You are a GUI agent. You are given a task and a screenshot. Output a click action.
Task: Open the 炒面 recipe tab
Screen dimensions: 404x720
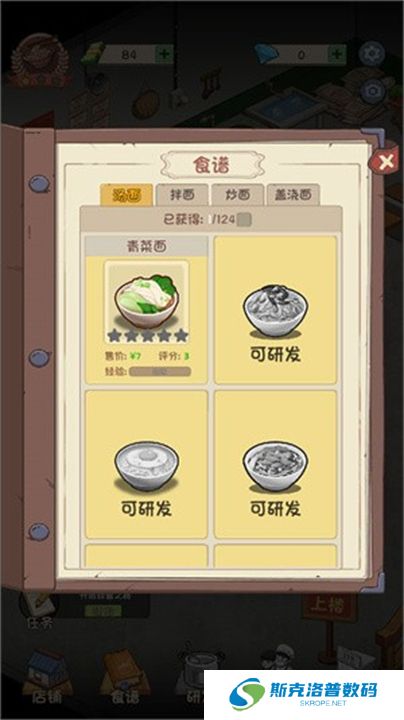click(237, 195)
